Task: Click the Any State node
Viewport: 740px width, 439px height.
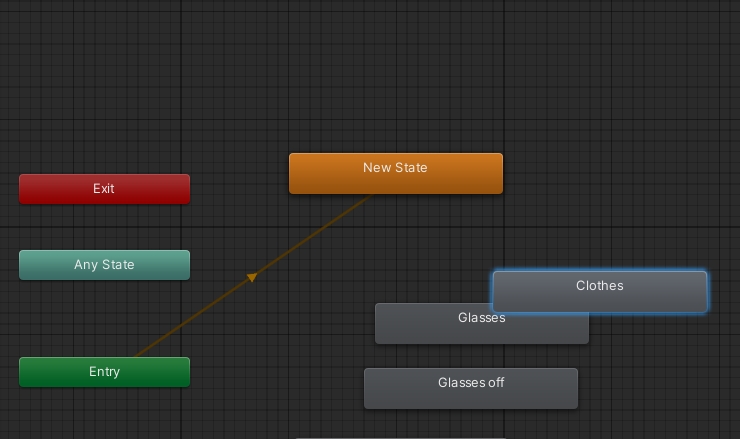Action: (104, 265)
